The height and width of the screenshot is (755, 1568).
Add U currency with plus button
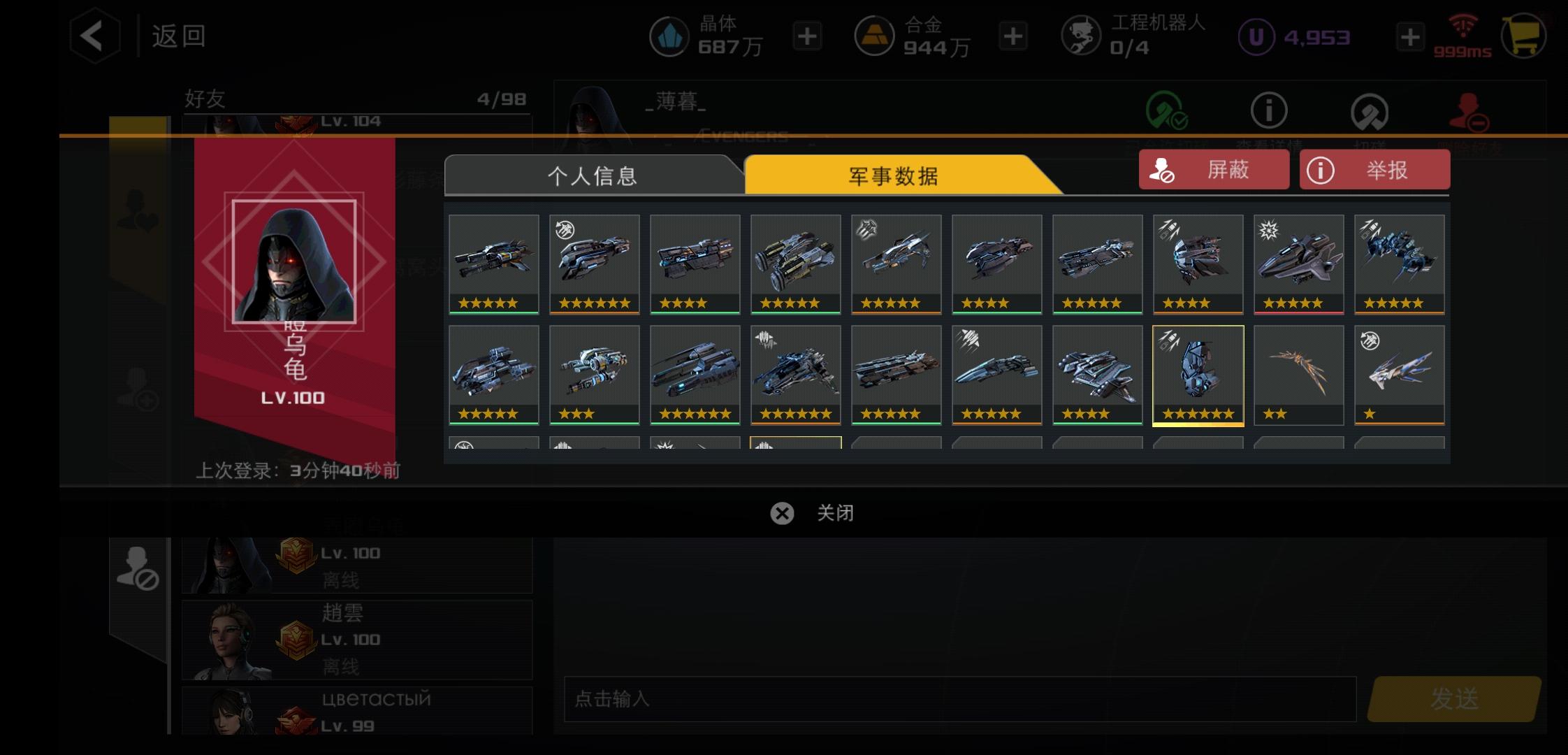1410,36
